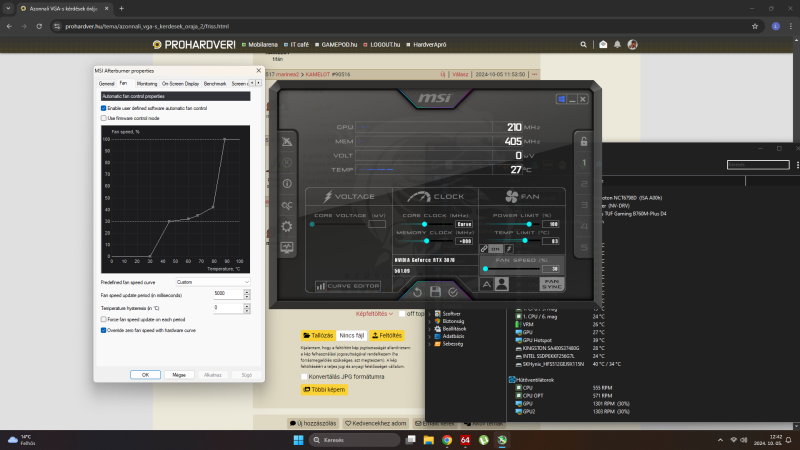Click the save profile floppy icon
Screen dimensions: 800x450
click(x=435, y=291)
